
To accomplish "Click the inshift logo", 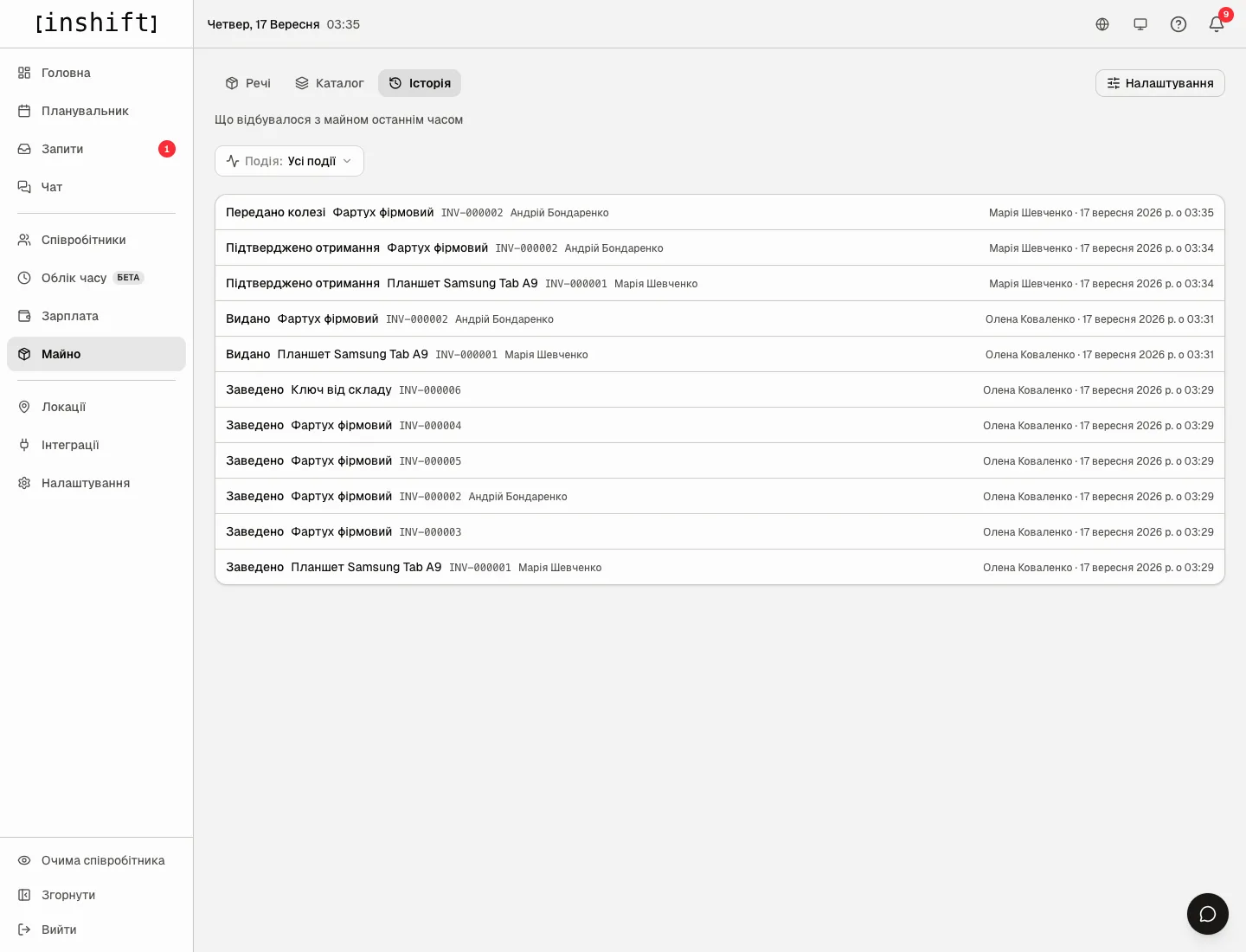I will (96, 23).
